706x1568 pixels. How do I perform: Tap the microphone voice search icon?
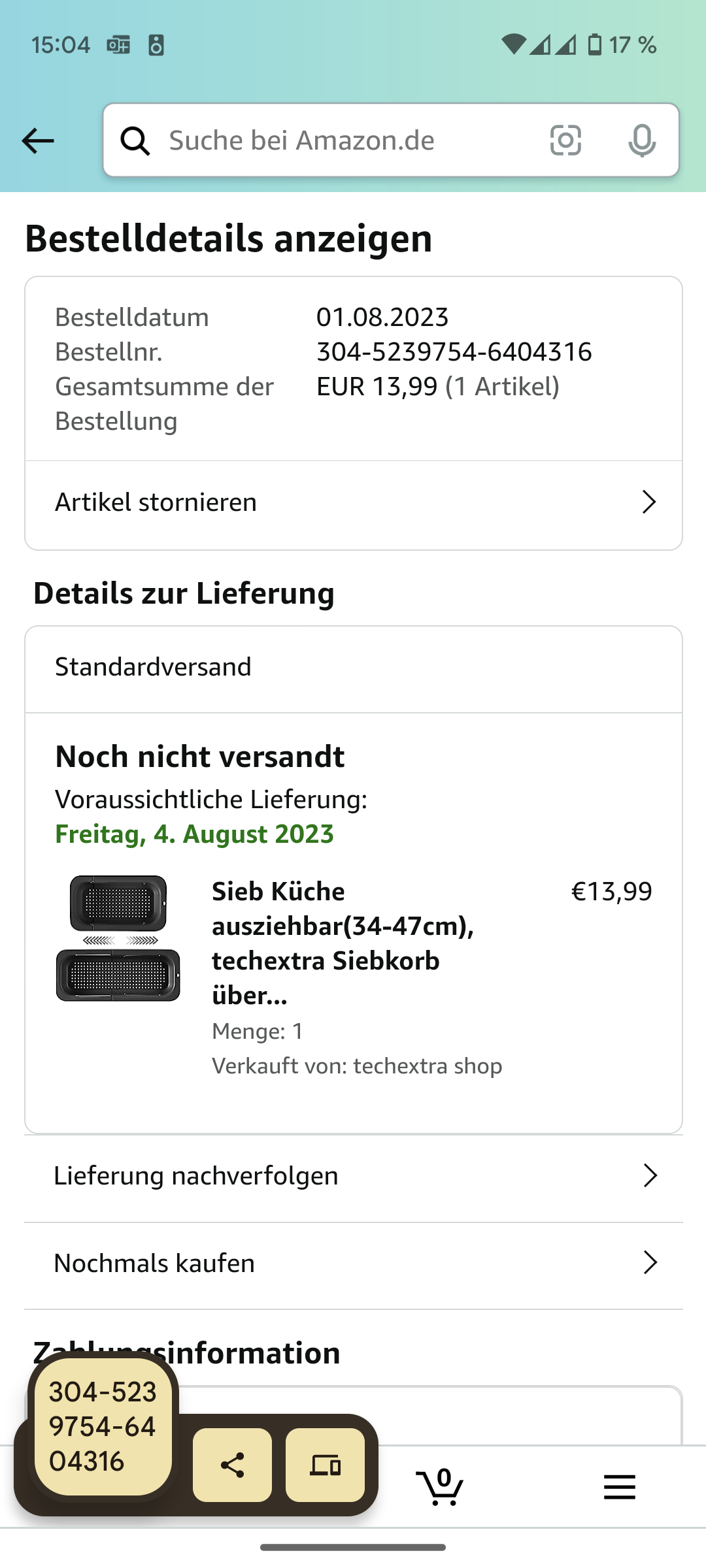click(642, 140)
